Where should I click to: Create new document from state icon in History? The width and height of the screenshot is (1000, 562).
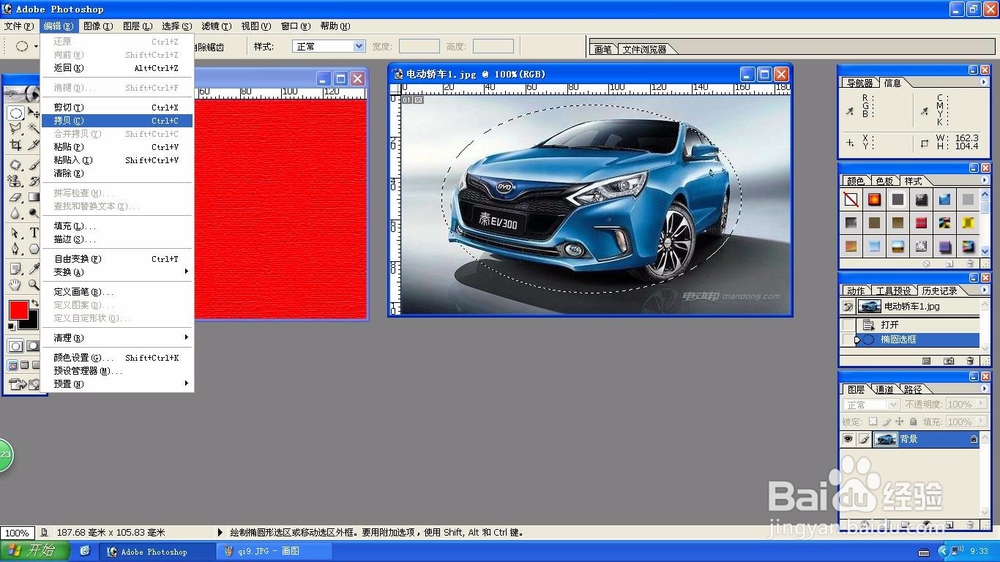pos(927,361)
